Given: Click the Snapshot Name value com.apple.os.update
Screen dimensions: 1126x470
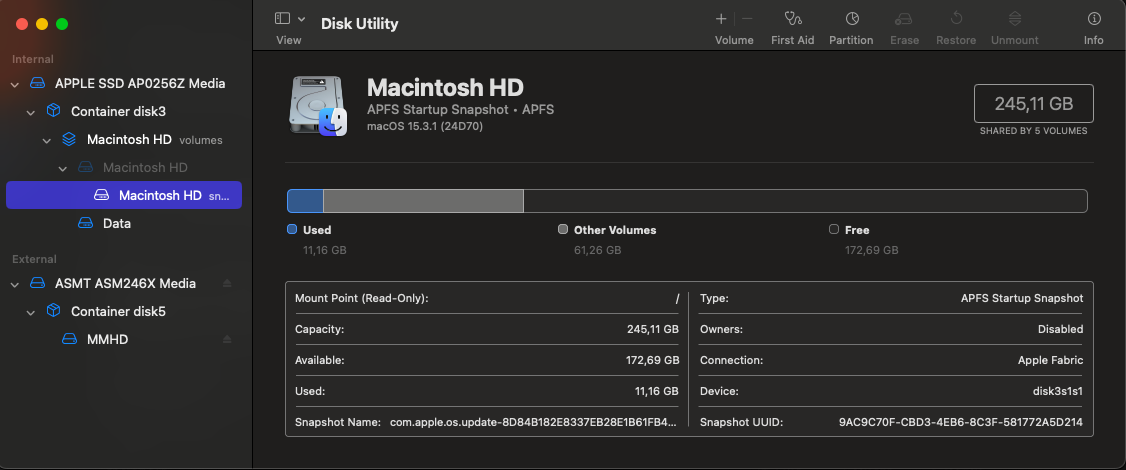Looking at the screenshot, I should coord(533,423).
